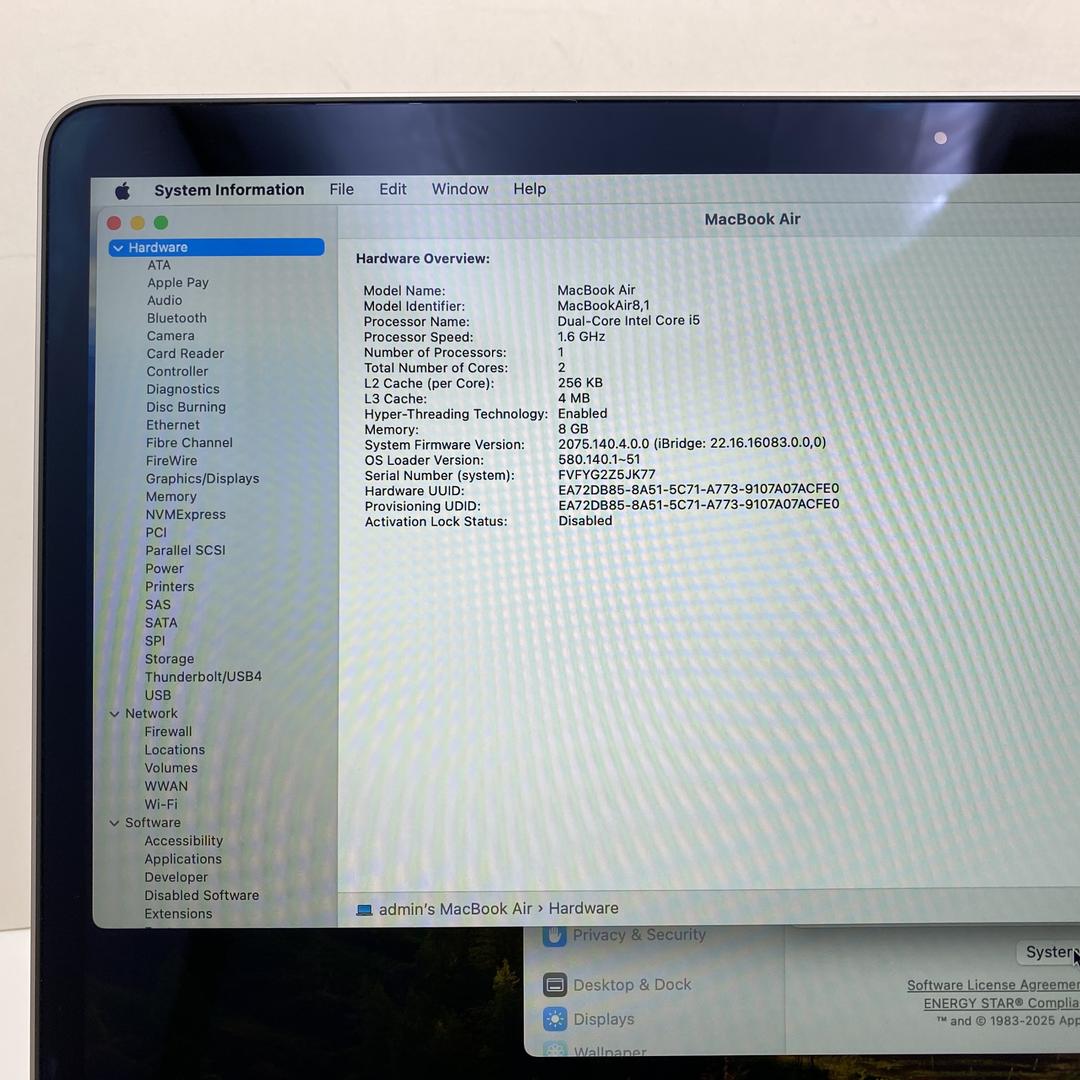This screenshot has height=1080, width=1080.
Task: Select Accessibility under Software
Action: click(183, 841)
